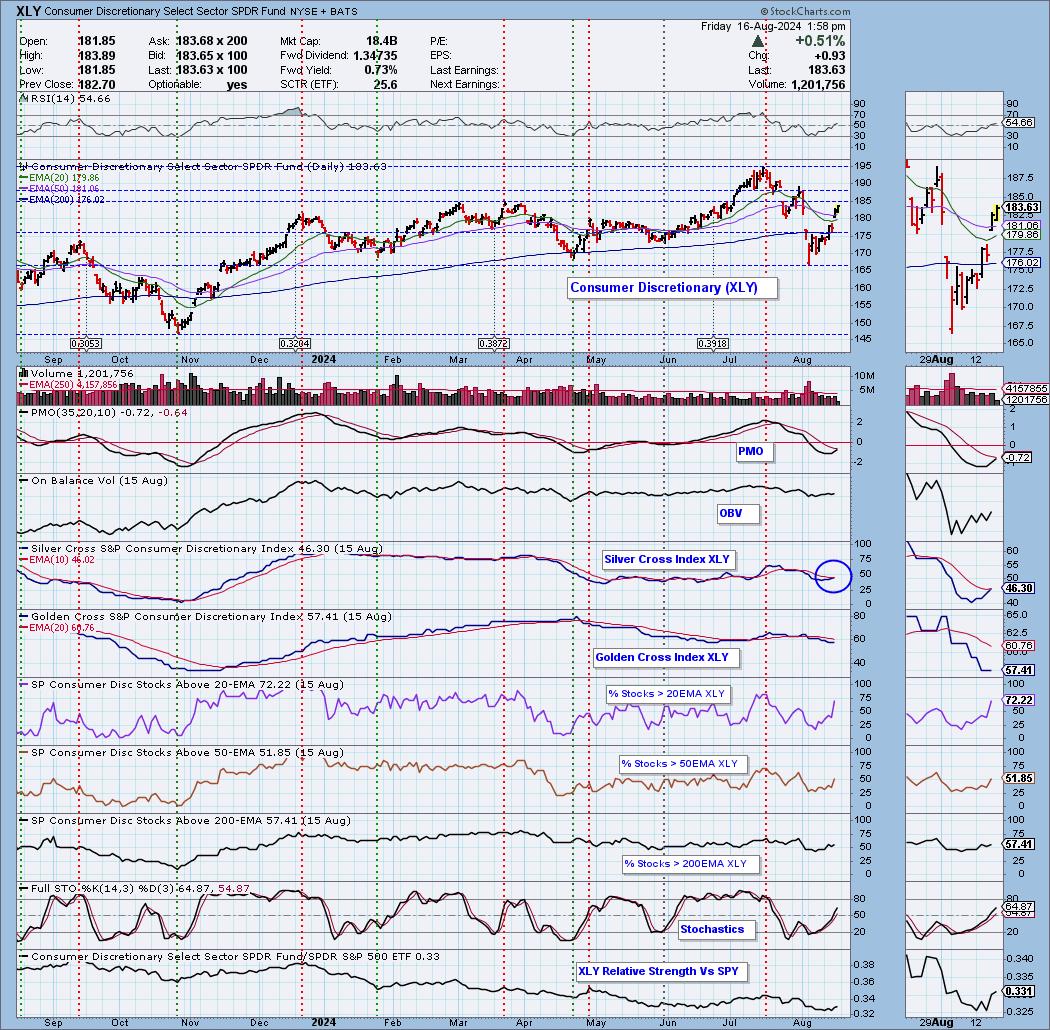Viewport: 1050px width, 1030px height.
Task: Click the % Stocks > 50EMA XLY label
Action: [678, 764]
